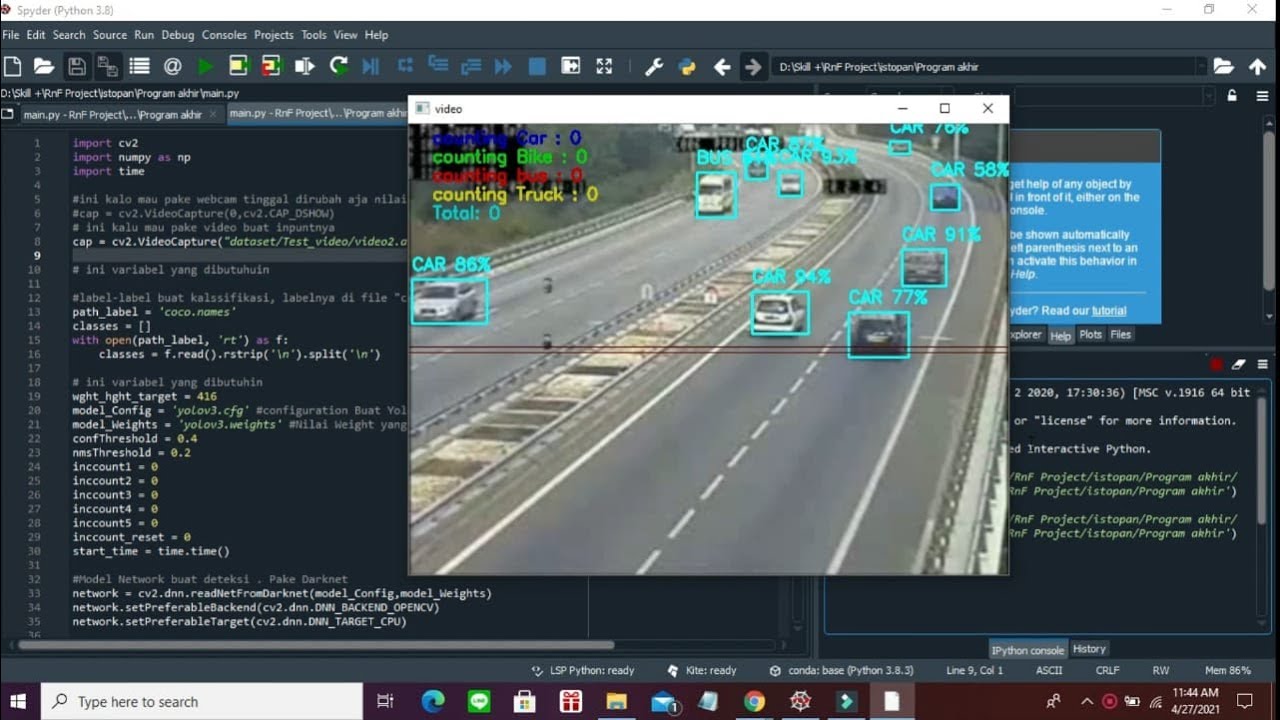Screen dimensions: 1280x720
Task: Open Microsoft Edge from taskbar
Action: coord(432,702)
